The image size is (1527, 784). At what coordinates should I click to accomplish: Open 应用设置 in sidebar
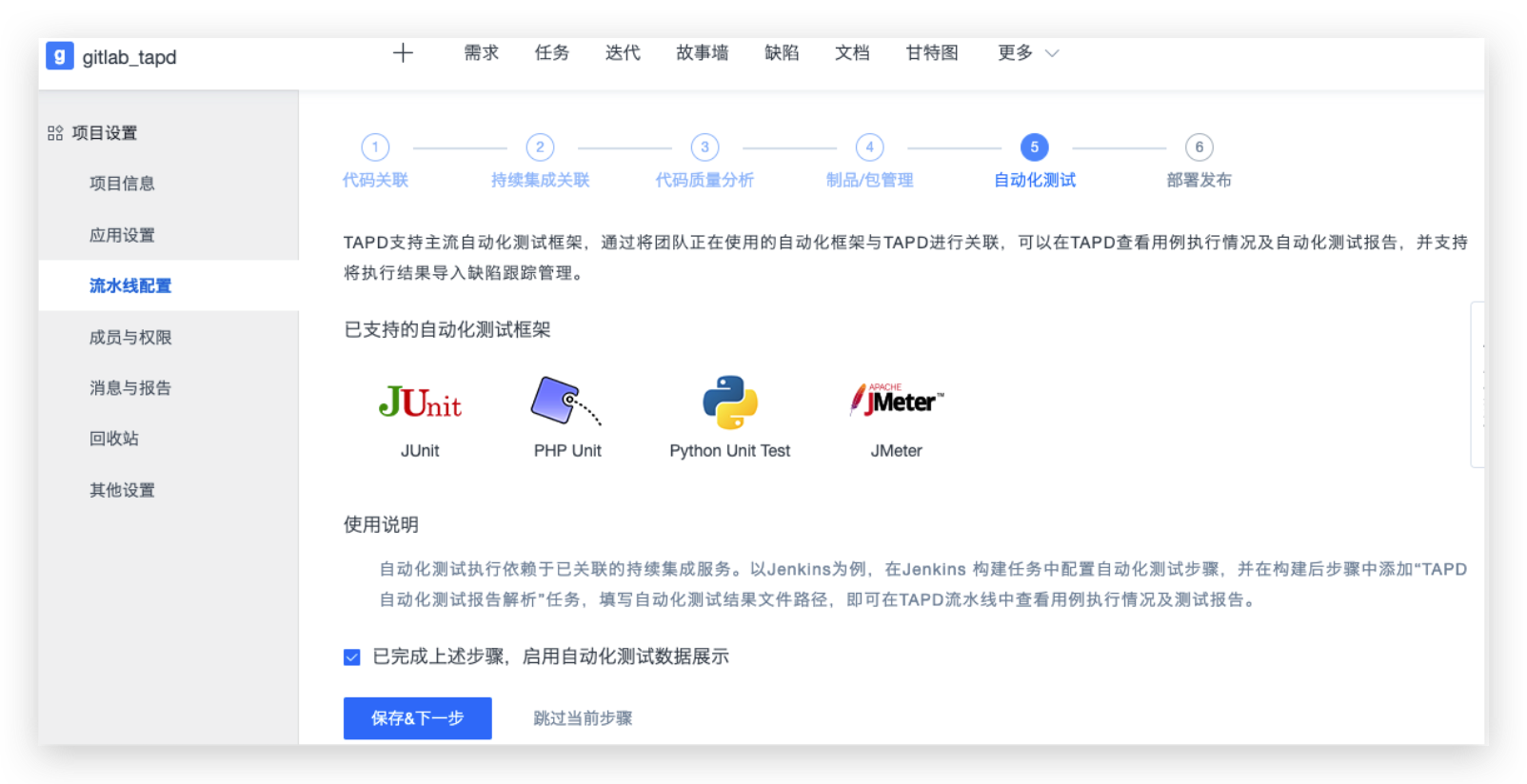click(122, 235)
